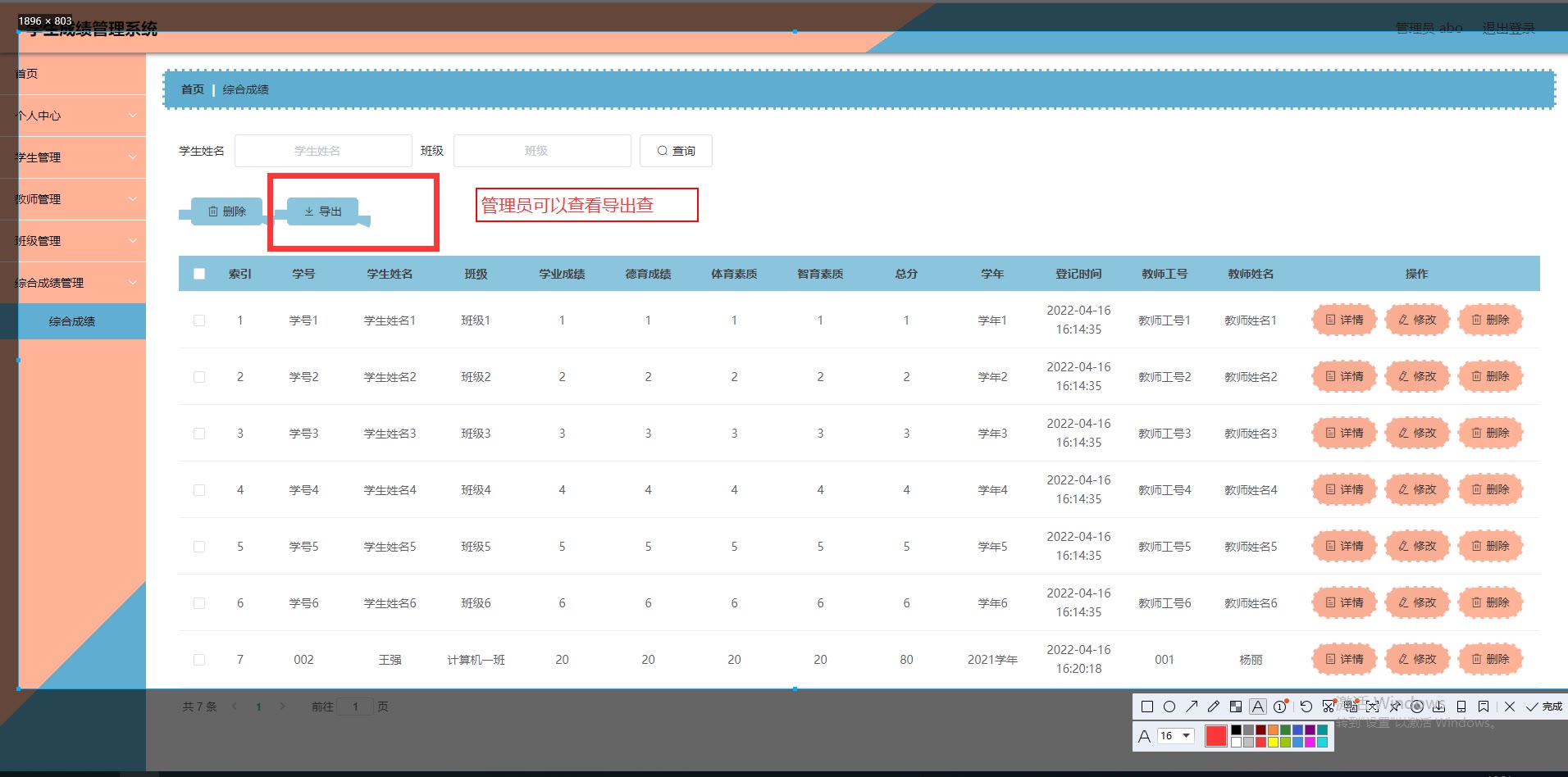The height and width of the screenshot is (777, 1568).
Task: Pin the screenshot to the screen
Action: tap(1395, 707)
